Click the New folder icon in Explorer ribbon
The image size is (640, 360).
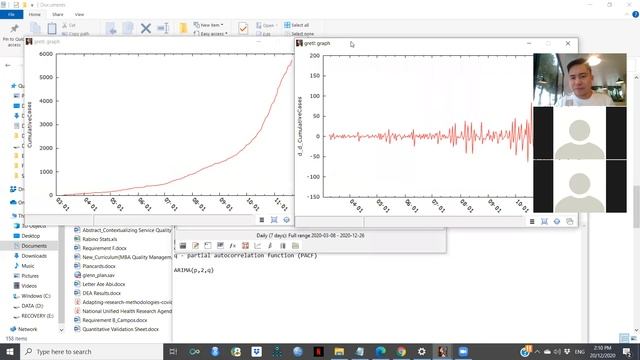coord(183,28)
